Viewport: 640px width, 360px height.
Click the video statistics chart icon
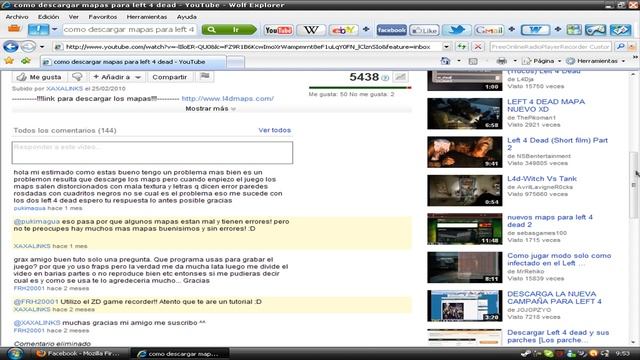coord(400,77)
